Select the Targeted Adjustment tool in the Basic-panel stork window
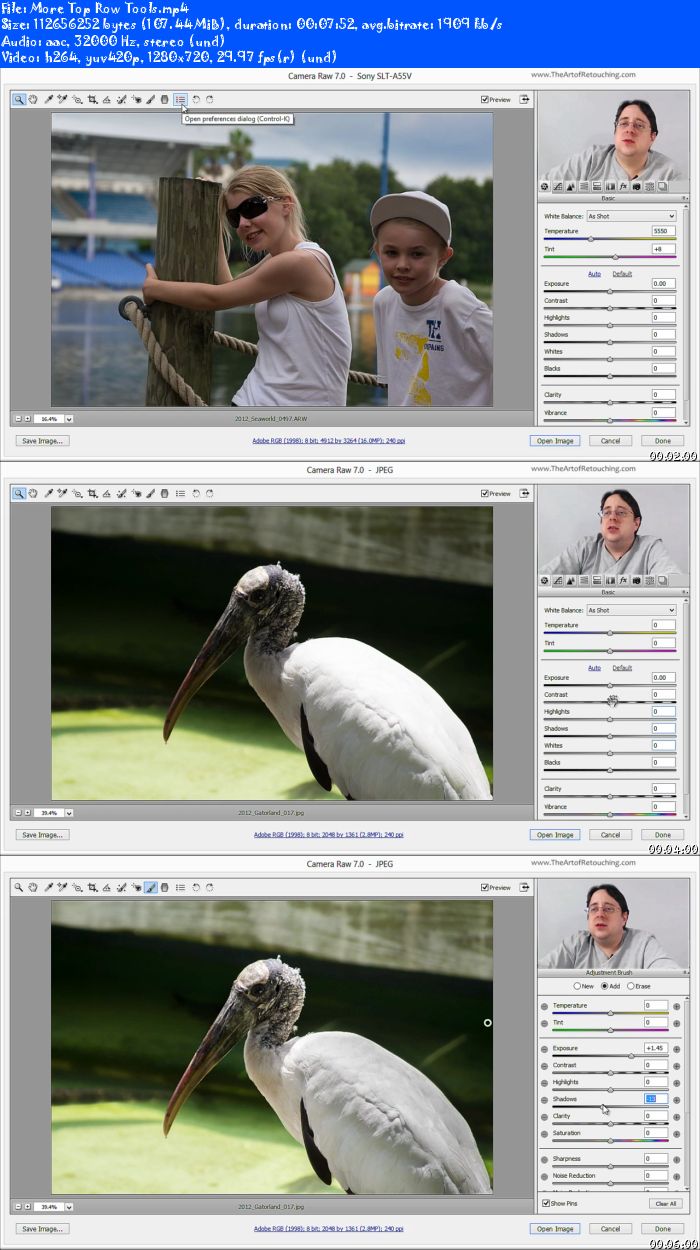Viewport: 700px width, 1250px height. click(77, 493)
